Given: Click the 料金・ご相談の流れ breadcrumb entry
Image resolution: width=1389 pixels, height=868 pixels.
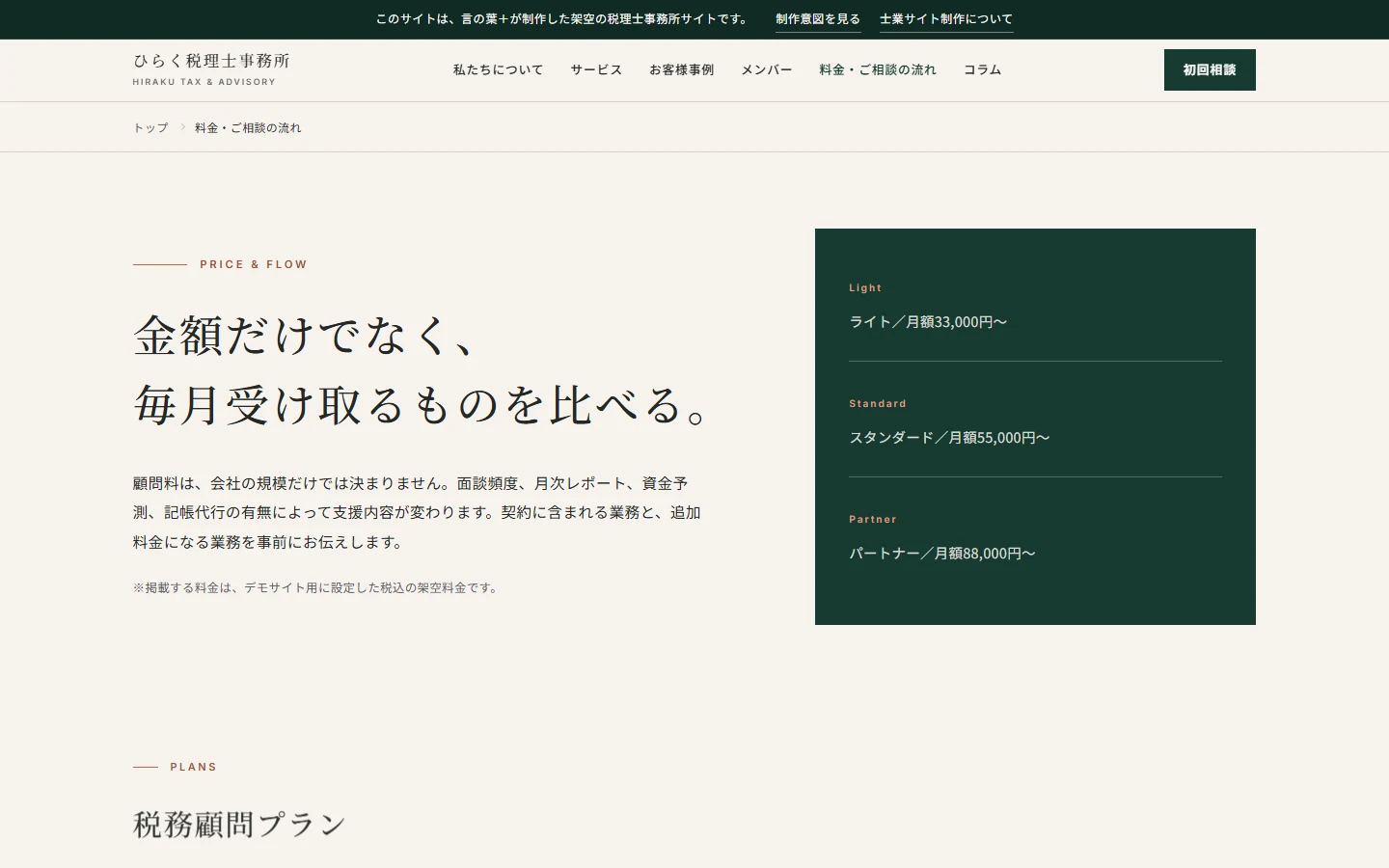Looking at the screenshot, I should [x=248, y=127].
